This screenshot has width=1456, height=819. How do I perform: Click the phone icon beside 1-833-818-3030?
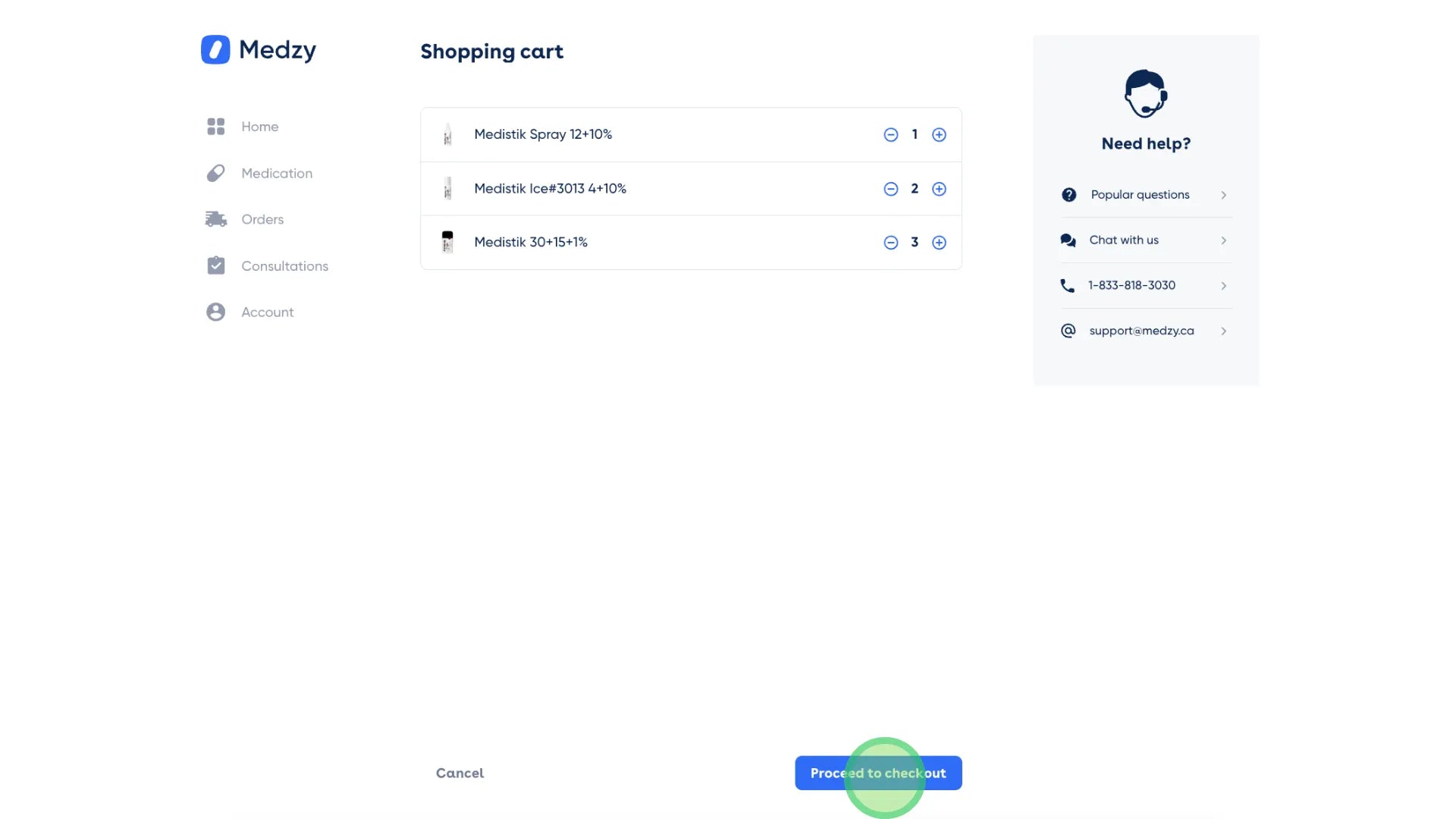pos(1068,285)
